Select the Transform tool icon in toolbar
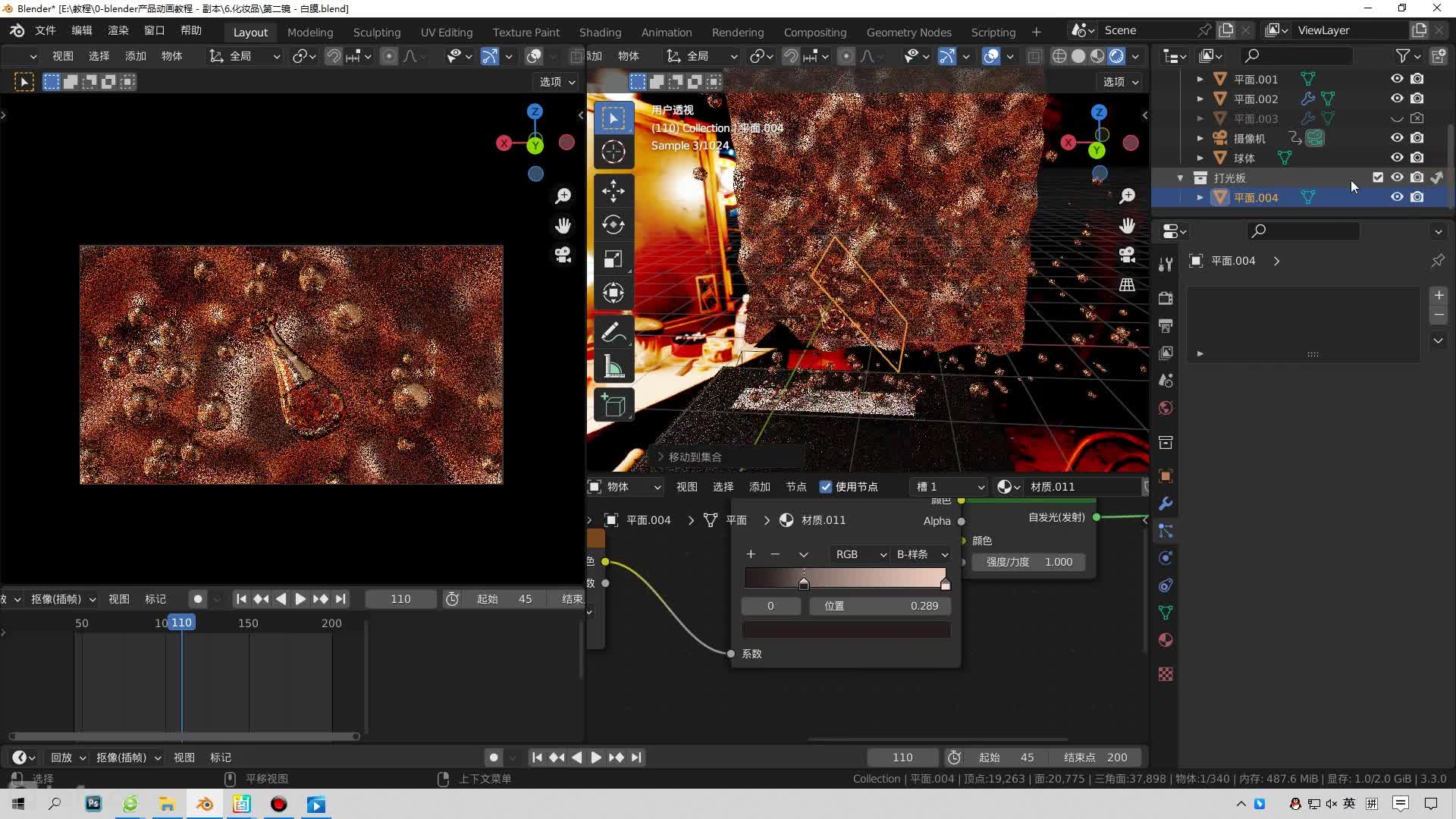 pyautogui.click(x=614, y=292)
